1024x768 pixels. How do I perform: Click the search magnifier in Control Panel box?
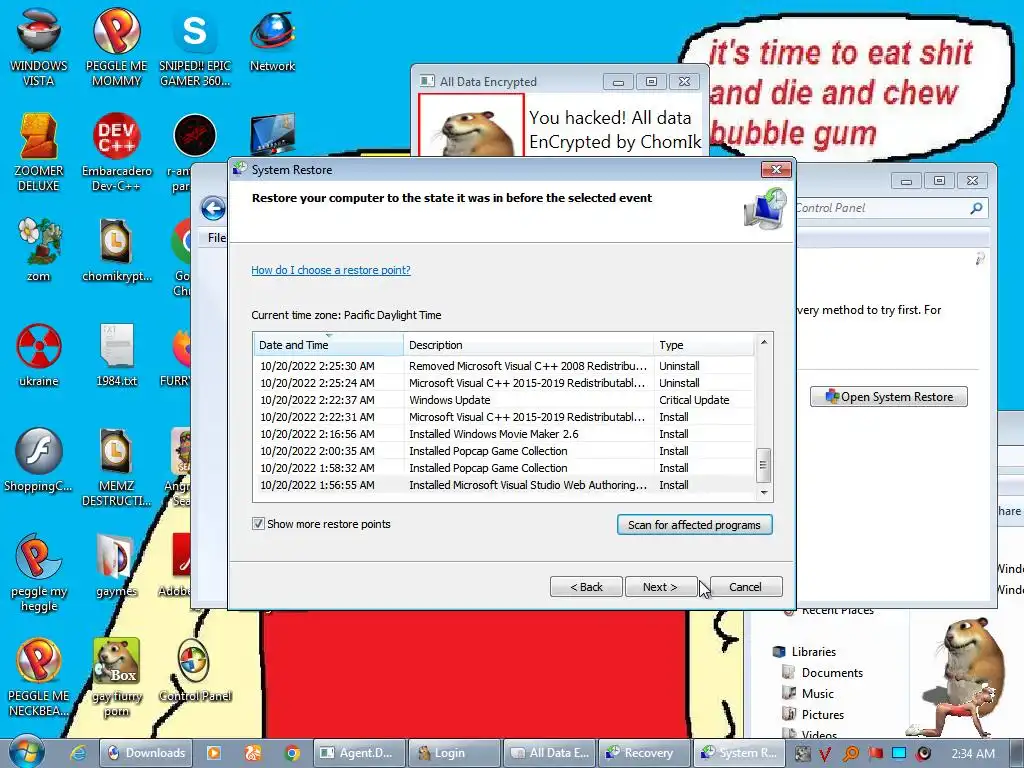click(x=976, y=208)
